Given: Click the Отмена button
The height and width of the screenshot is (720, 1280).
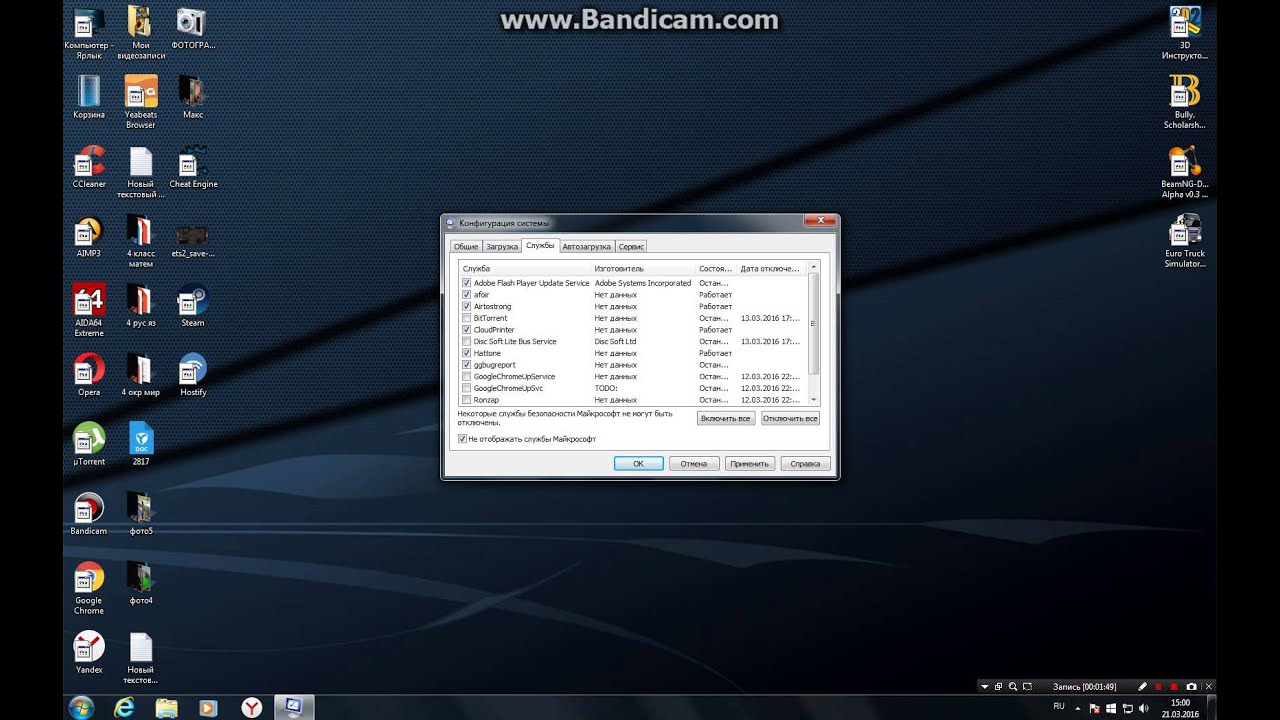Looking at the screenshot, I should pos(694,463).
